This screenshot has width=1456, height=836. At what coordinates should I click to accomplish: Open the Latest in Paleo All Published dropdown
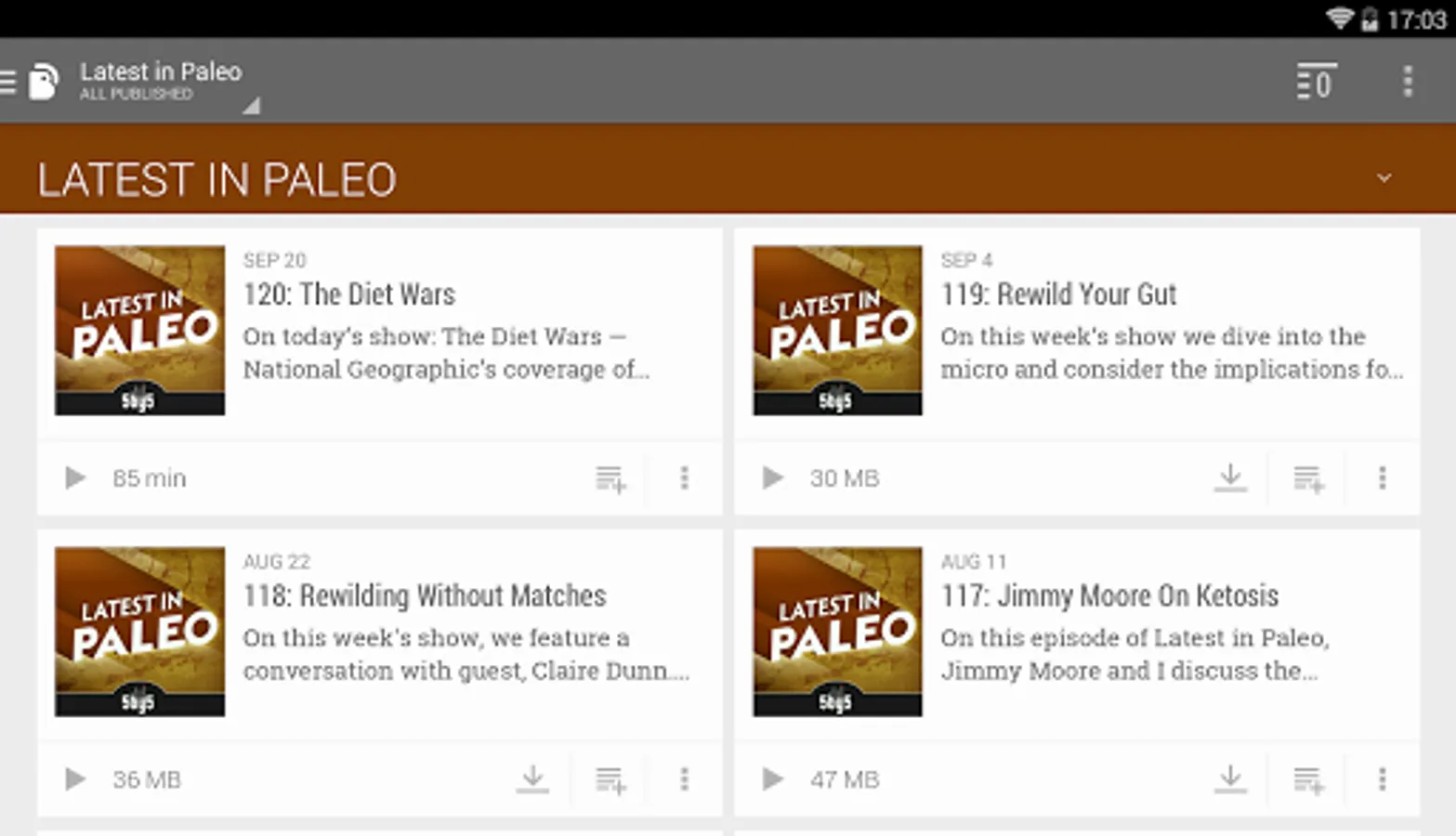coord(167,84)
